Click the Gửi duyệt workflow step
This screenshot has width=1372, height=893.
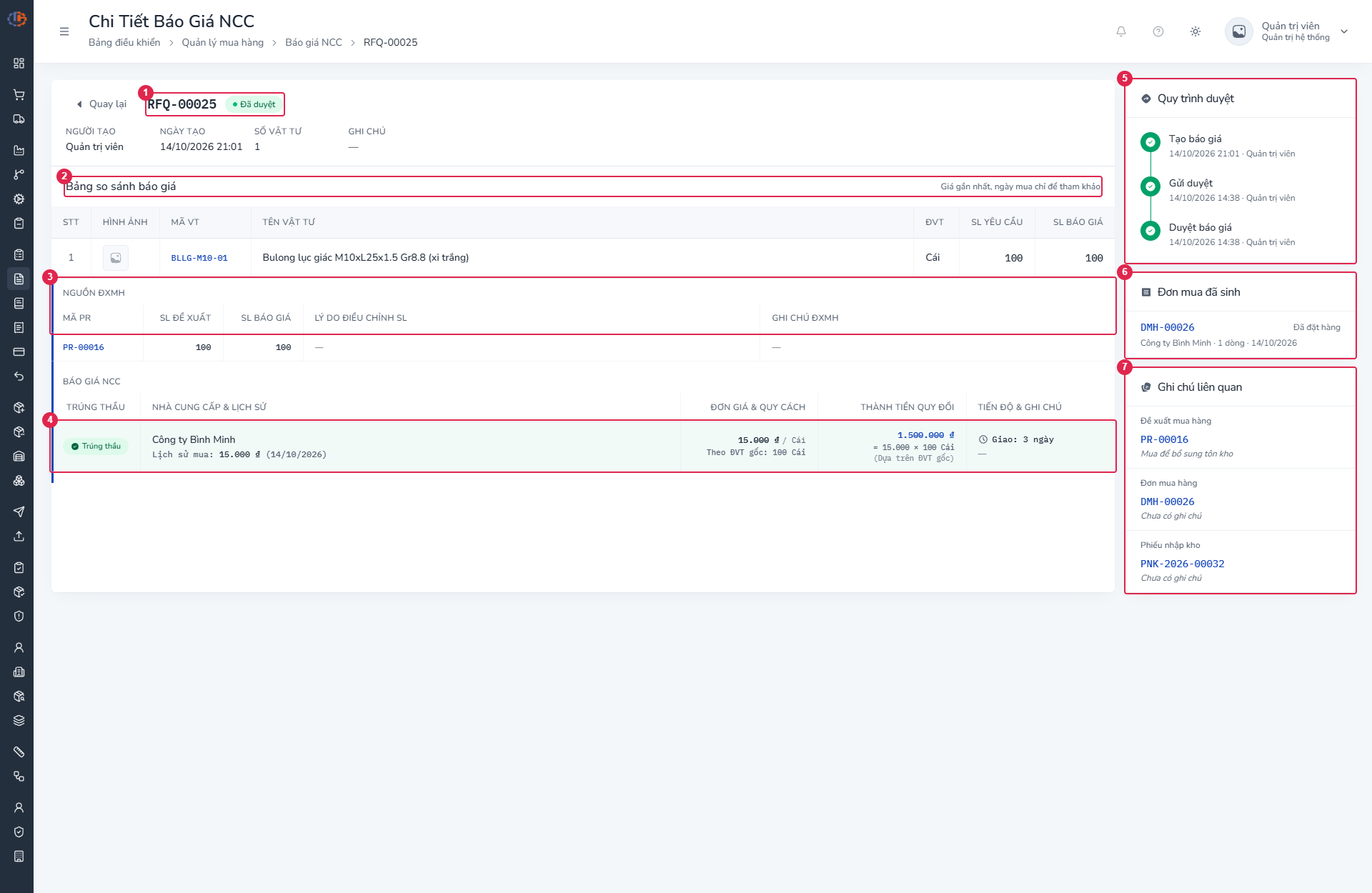[x=1190, y=183]
